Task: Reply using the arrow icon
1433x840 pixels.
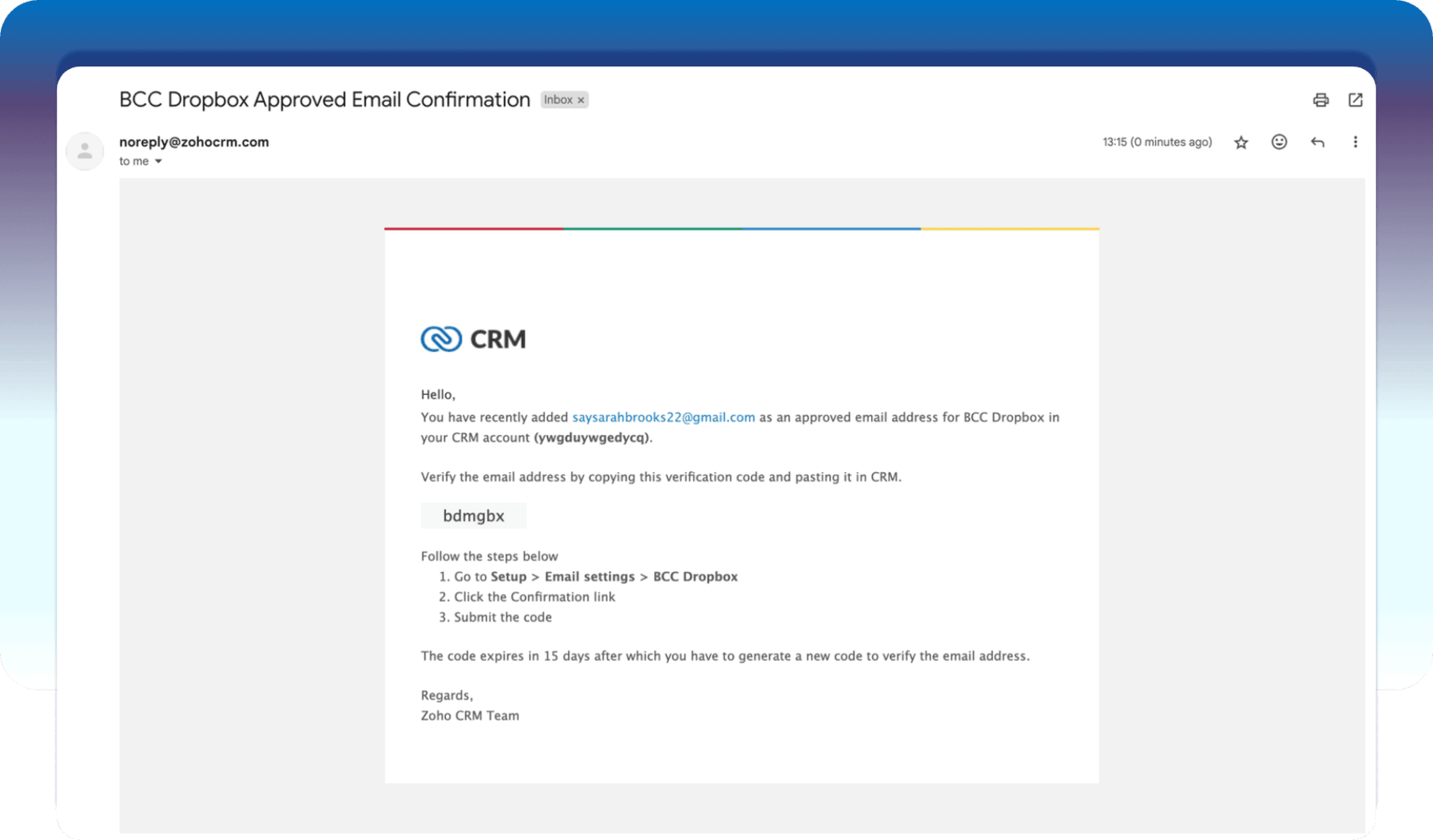Action: [x=1317, y=142]
